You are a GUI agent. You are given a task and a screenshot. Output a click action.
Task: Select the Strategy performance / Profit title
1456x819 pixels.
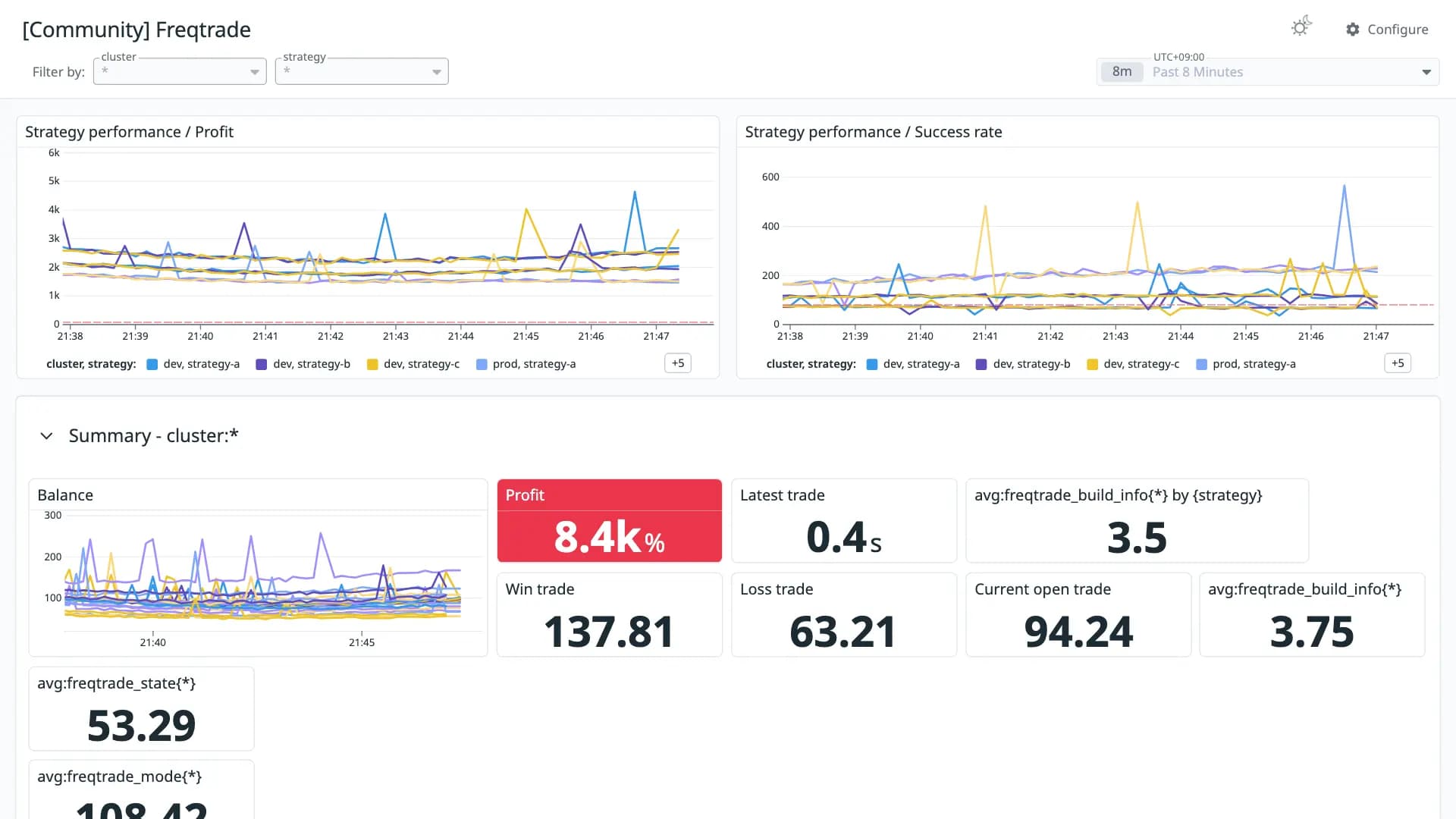click(129, 132)
